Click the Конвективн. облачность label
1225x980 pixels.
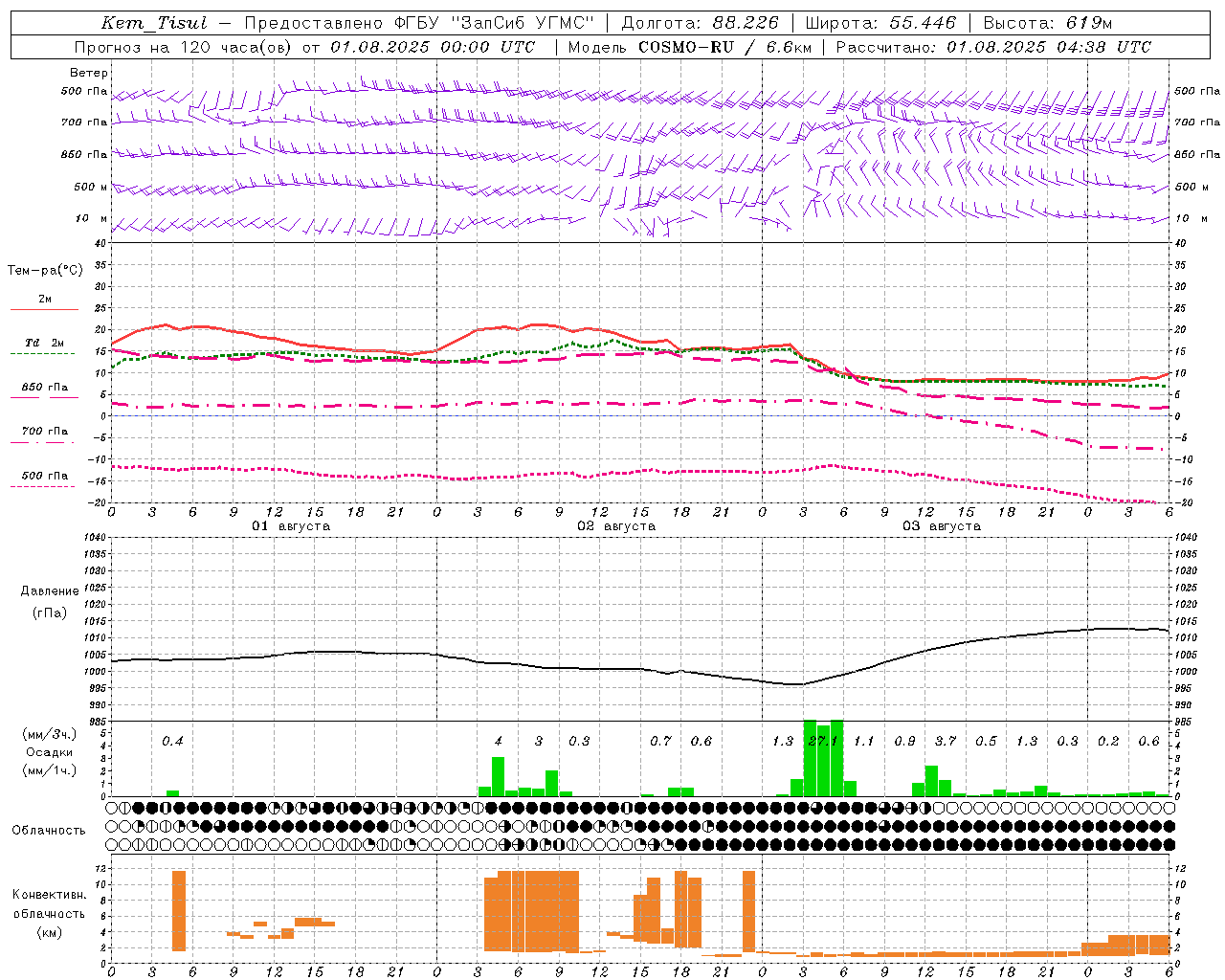pos(49,904)
